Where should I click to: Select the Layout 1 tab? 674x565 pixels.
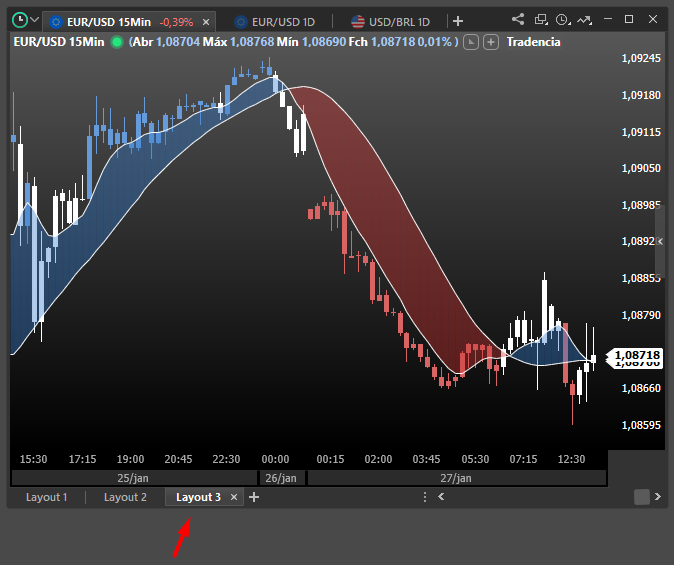[x=47, y=497]
